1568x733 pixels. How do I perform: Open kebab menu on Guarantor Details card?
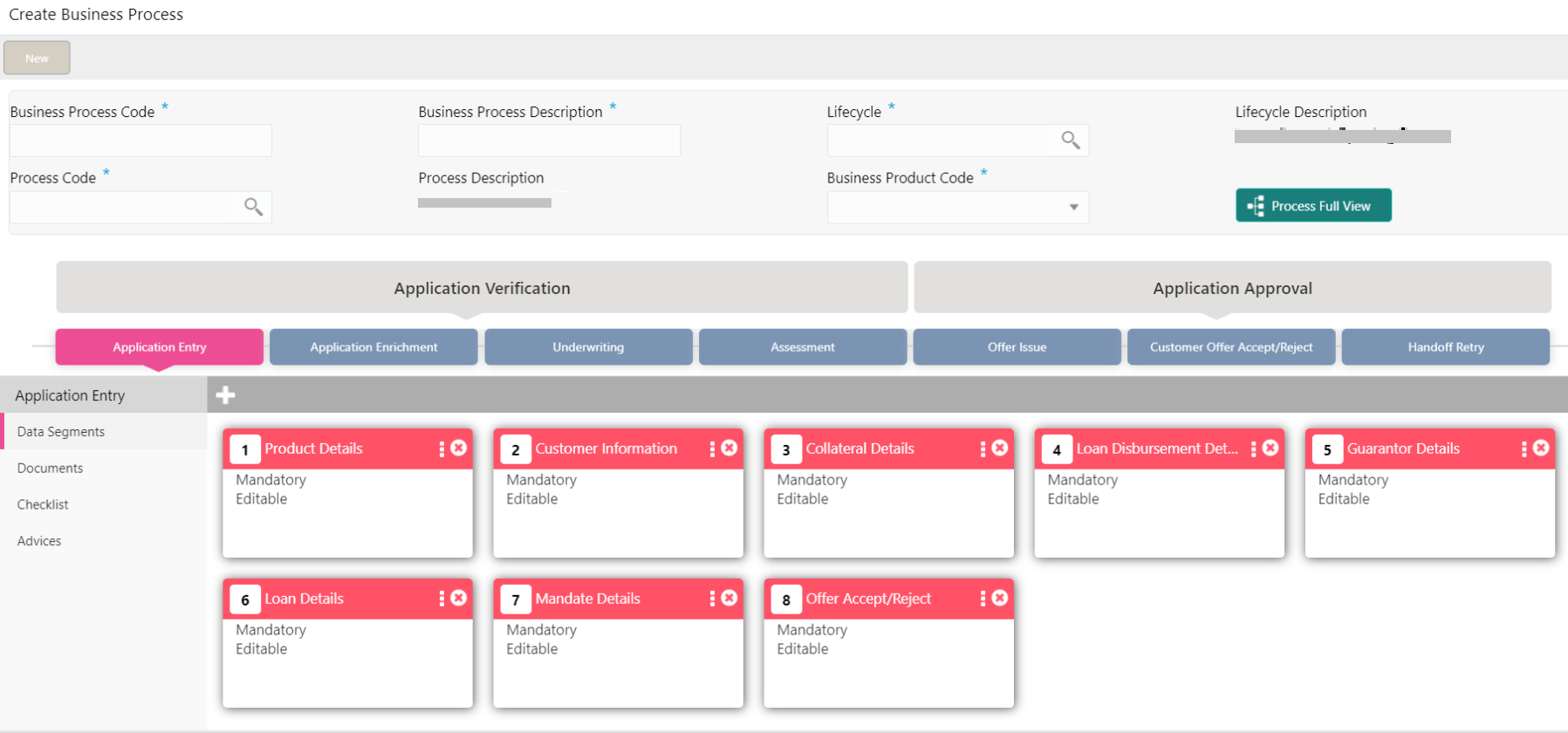pos(1523,449)
